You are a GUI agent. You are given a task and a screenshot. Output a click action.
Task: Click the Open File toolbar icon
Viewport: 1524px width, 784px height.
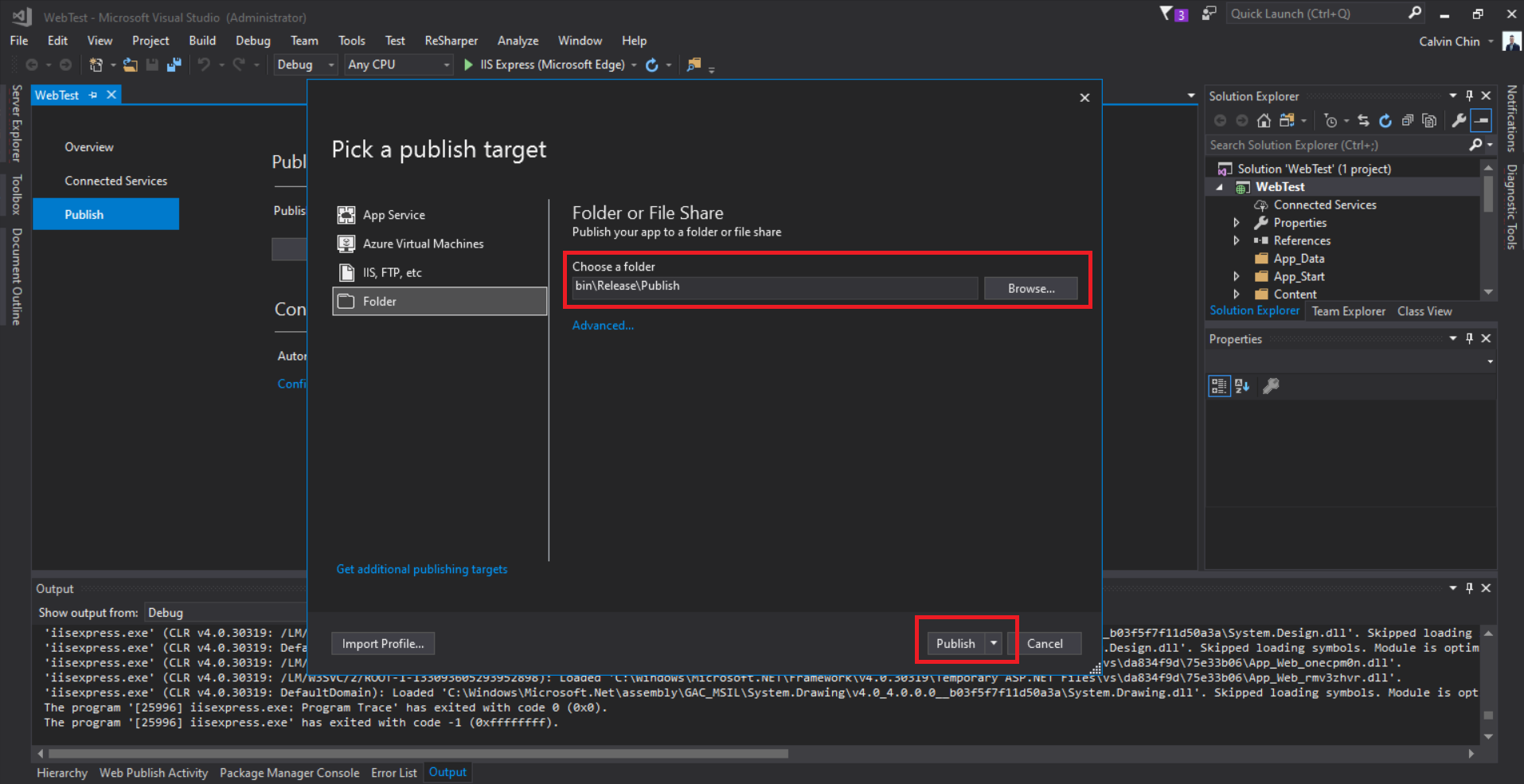[x=131, y=64]
